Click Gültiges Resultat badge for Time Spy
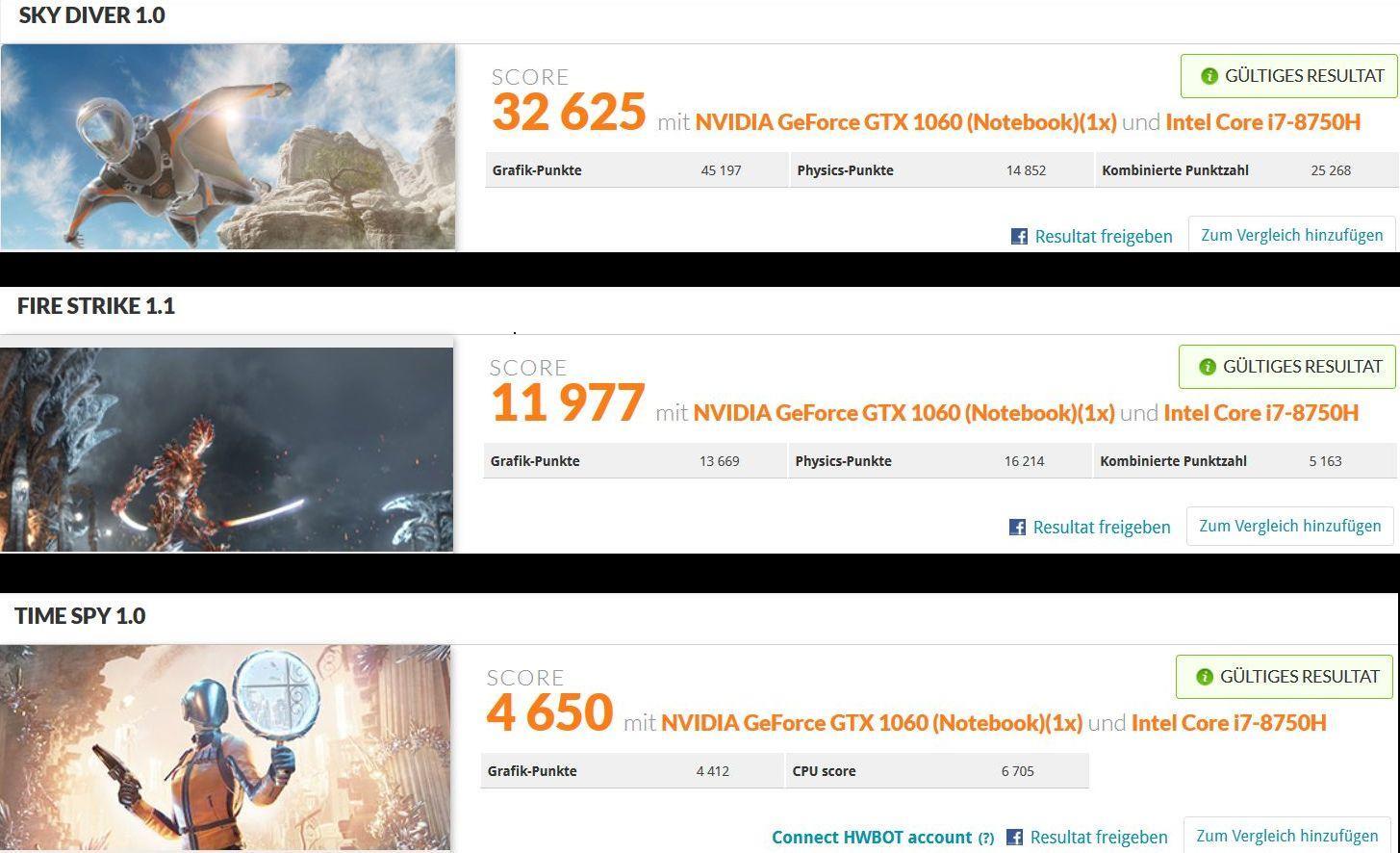1400x853 pixels. (1284, 677)
